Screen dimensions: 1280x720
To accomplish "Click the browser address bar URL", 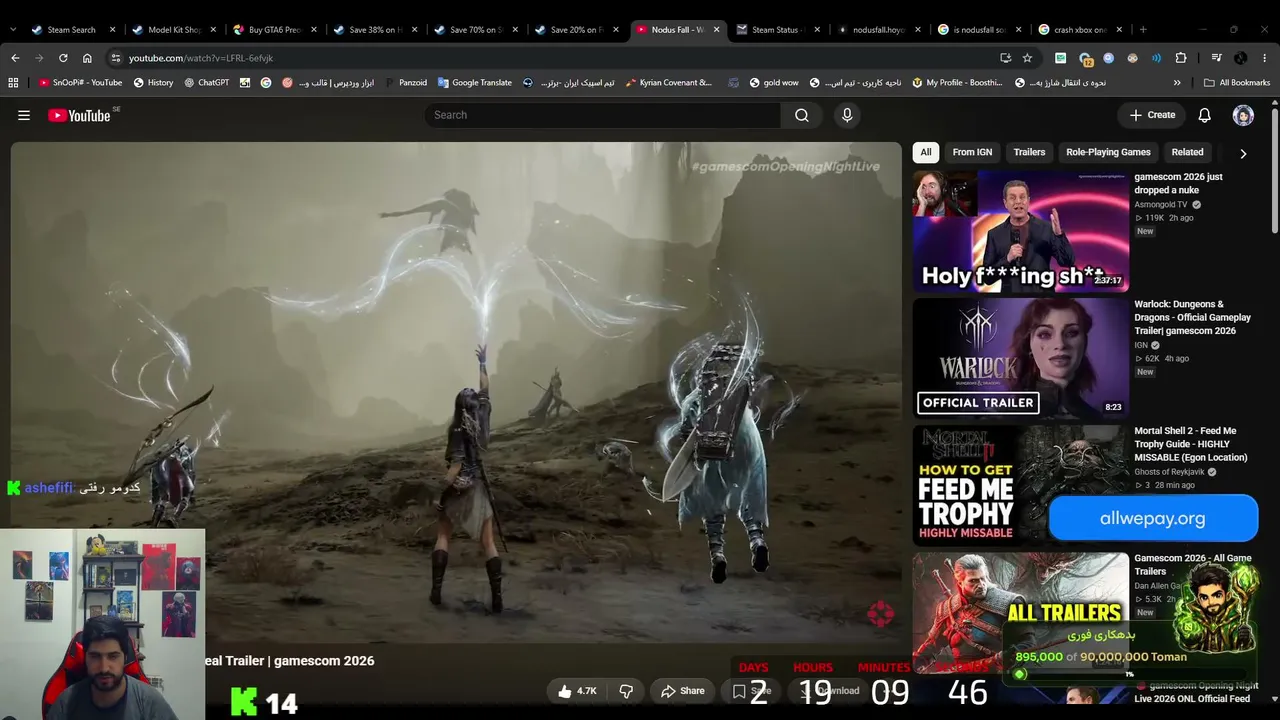I will click(200, 58).
